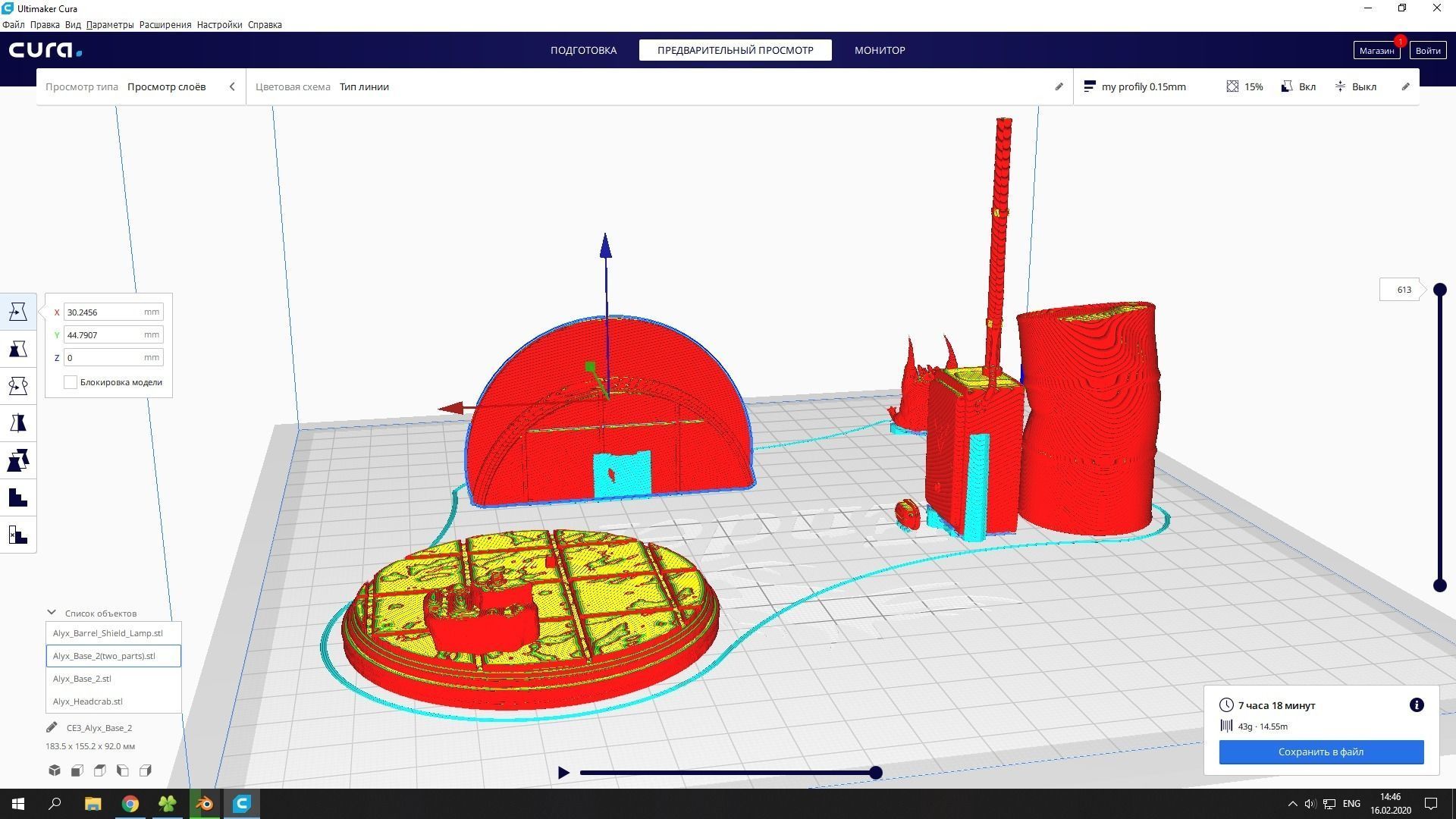Click Сохранить в файл button
1456x819 pixels.
click(1321, 752)
